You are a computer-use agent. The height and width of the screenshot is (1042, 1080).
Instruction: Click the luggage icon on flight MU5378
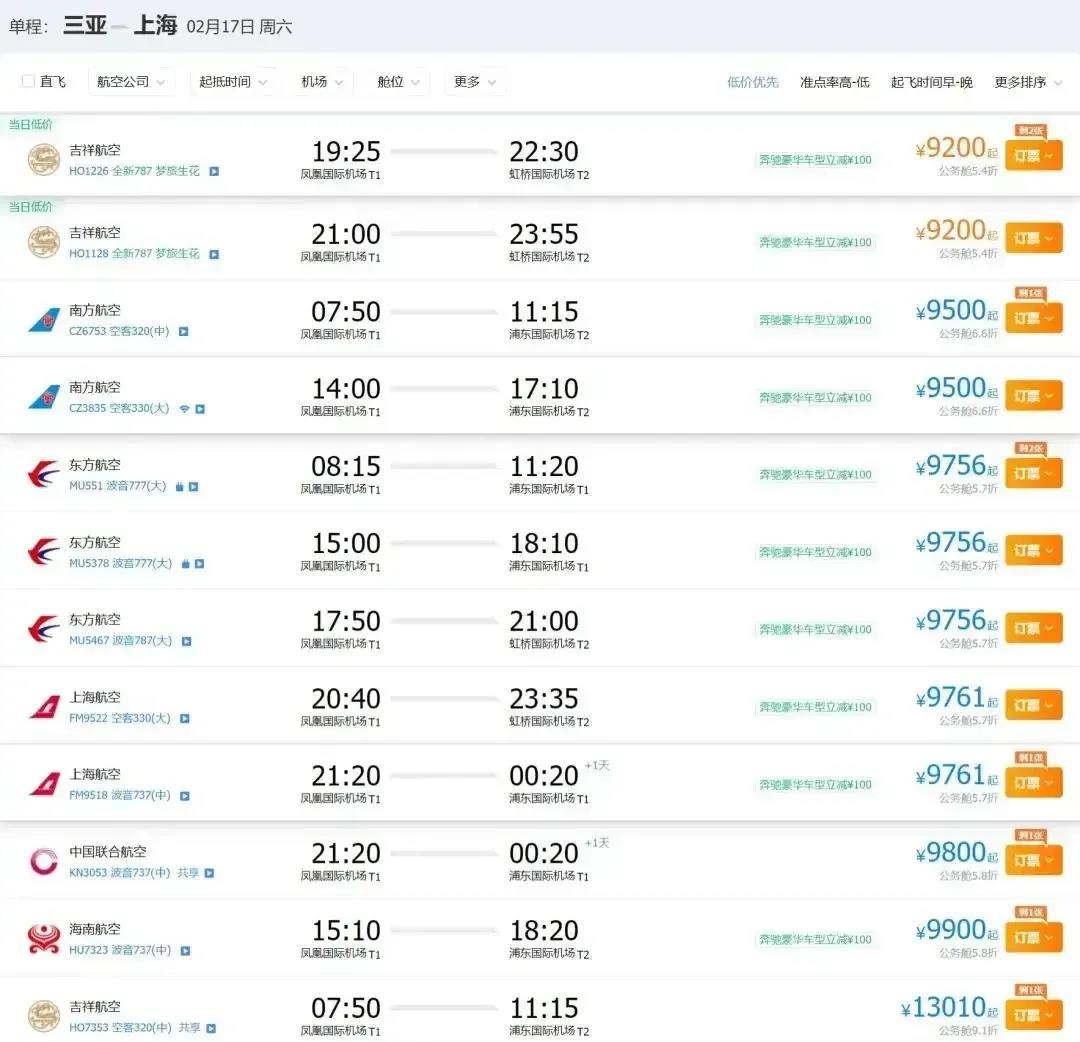pyautogui.click(x=185, y=564)
